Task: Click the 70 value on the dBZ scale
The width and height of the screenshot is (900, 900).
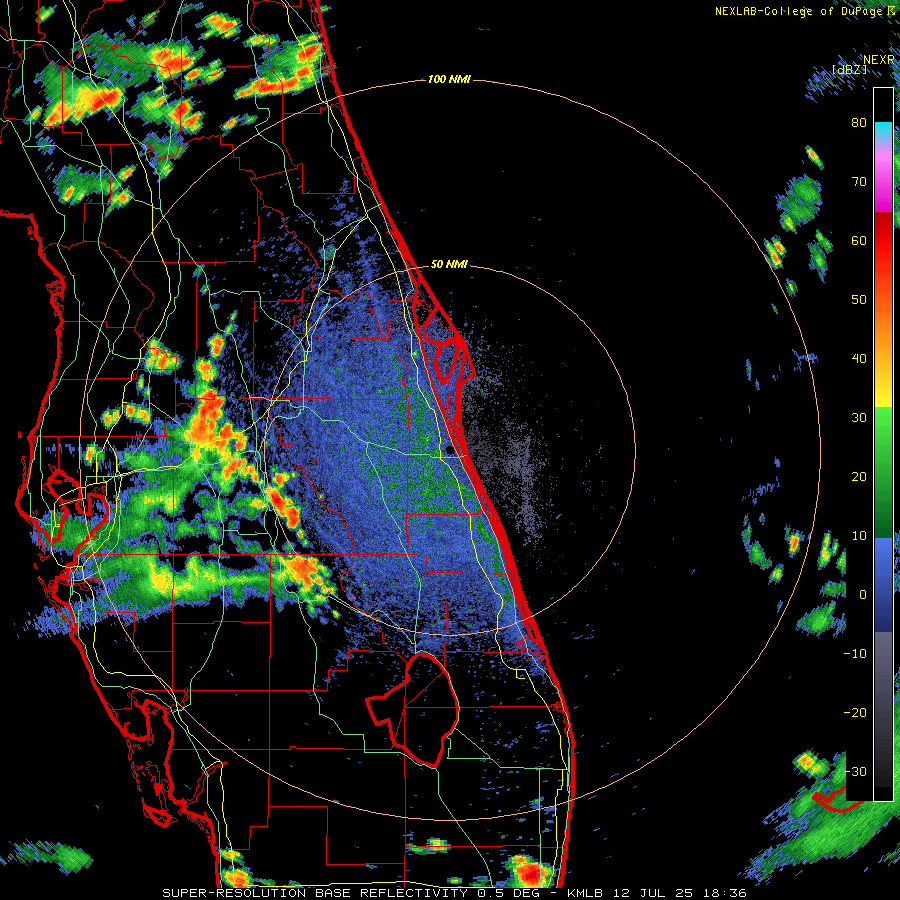Action: coord(859,182)
